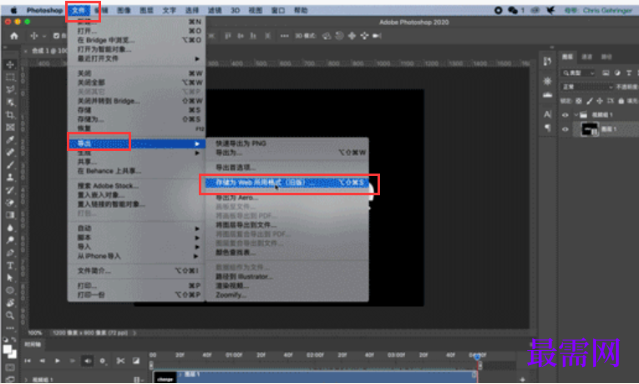Filter layers by adjustment layer icon

click(617, 73)
